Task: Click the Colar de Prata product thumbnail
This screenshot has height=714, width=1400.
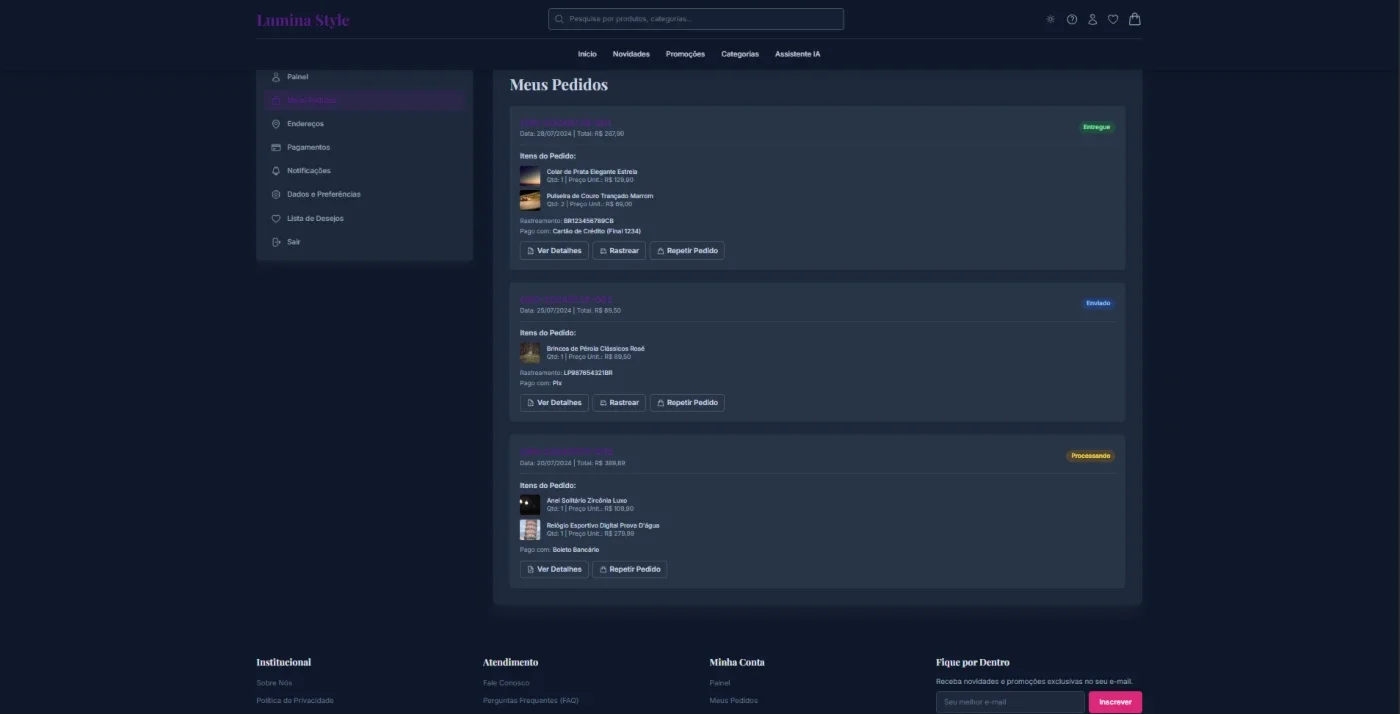Action: tap(530, 175)
